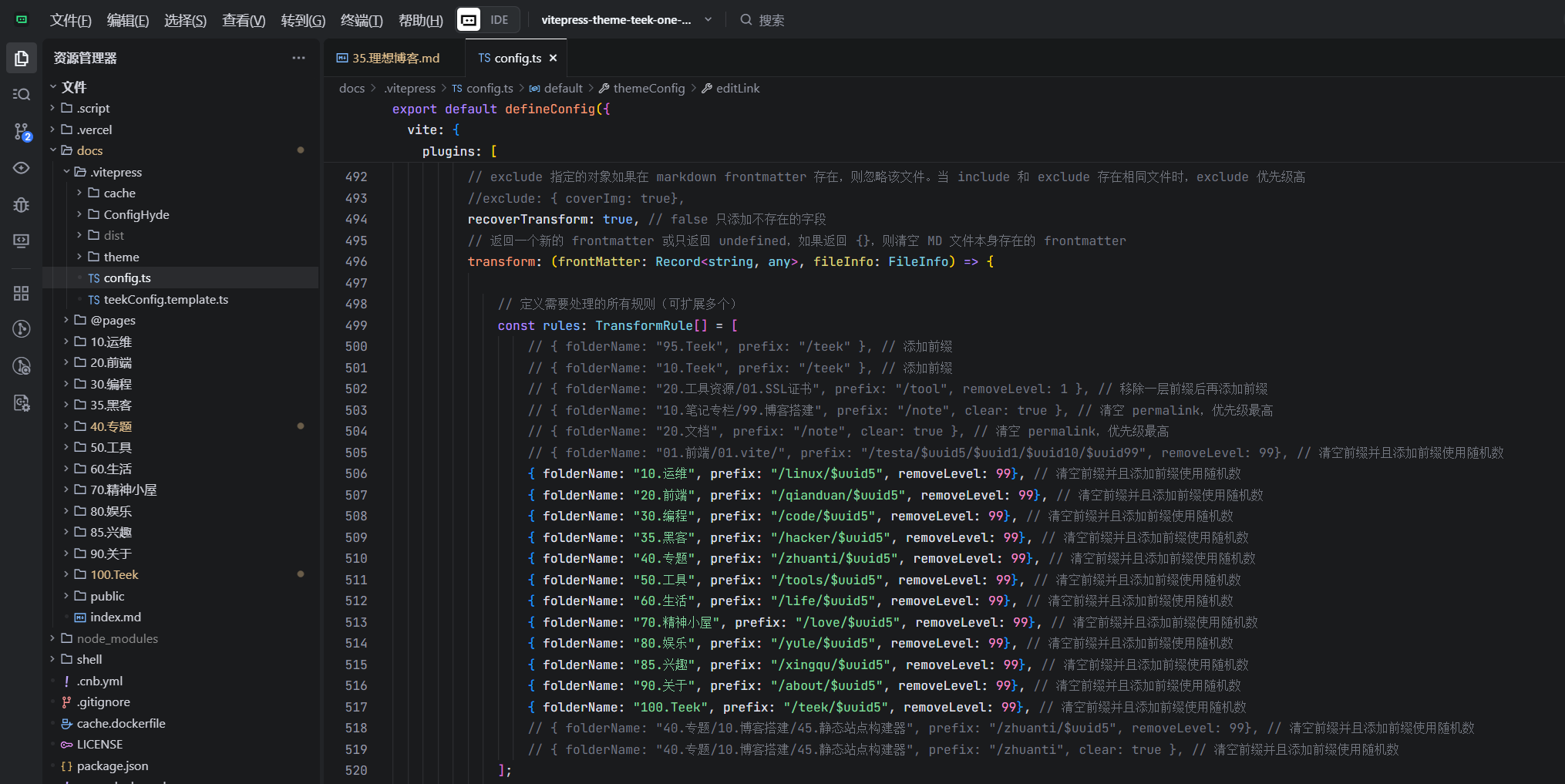The image size is (1565, 784).
Task: Open the explorer panel more actions ellipsis
Action: coord(298,58)
